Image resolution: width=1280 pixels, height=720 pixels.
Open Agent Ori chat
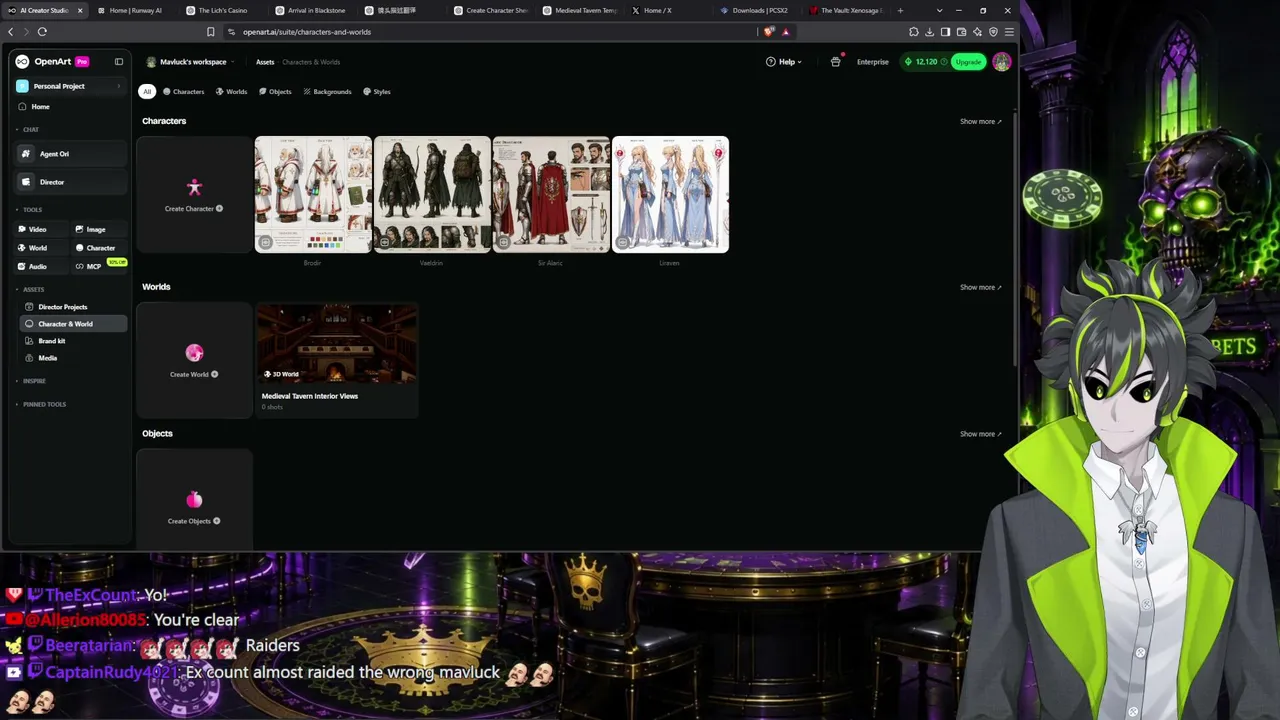point(72,154)
